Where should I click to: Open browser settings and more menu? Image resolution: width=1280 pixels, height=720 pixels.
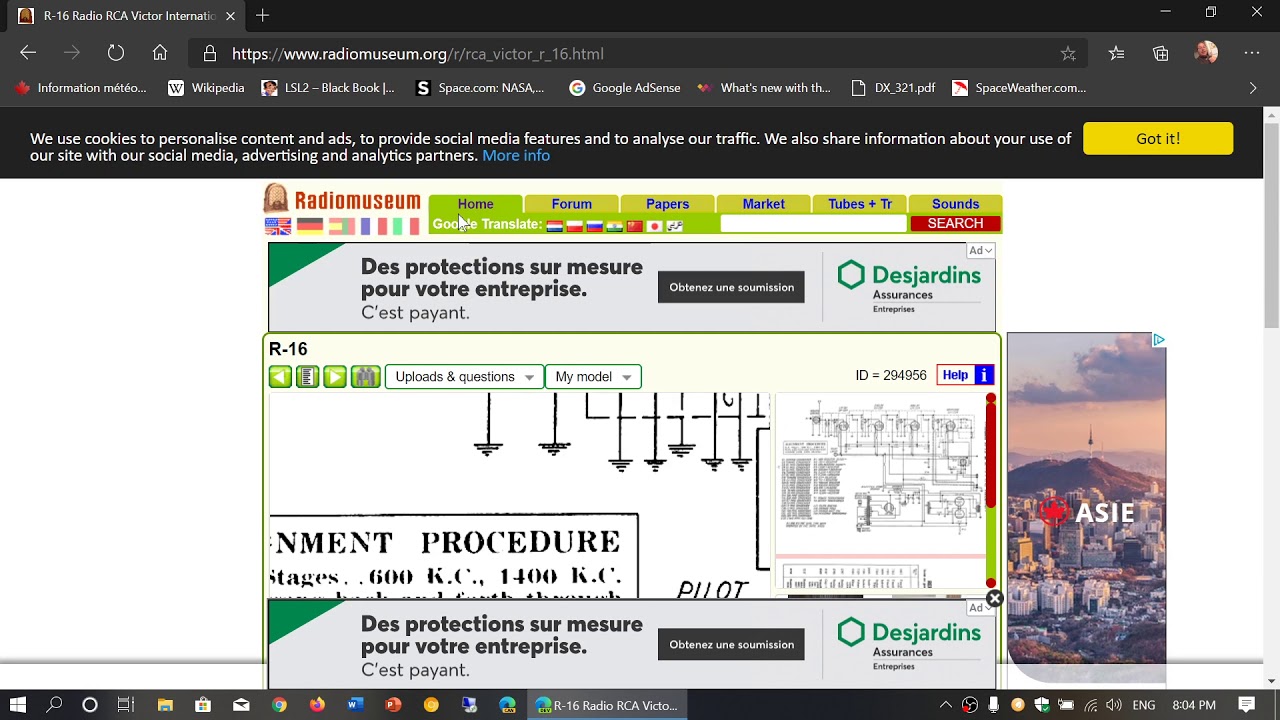tap(1252, 54)
